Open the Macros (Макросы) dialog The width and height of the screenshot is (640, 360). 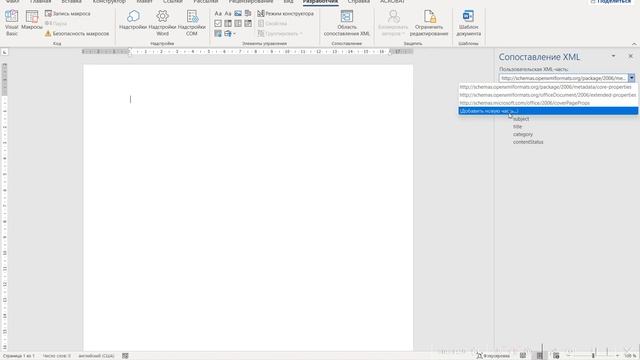point(32,20)
